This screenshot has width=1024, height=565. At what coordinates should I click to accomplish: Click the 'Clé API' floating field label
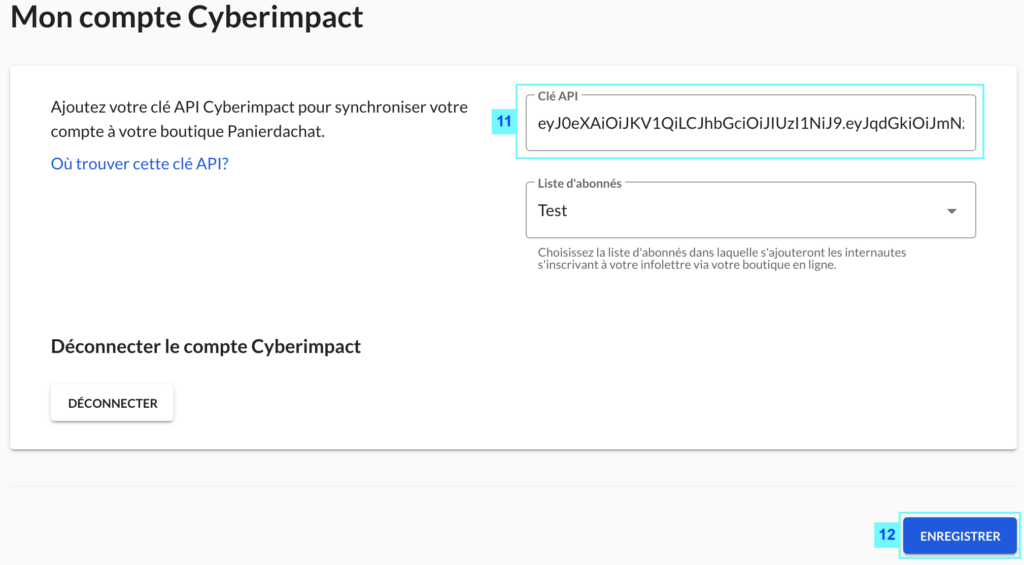click(x=558, y=96)
